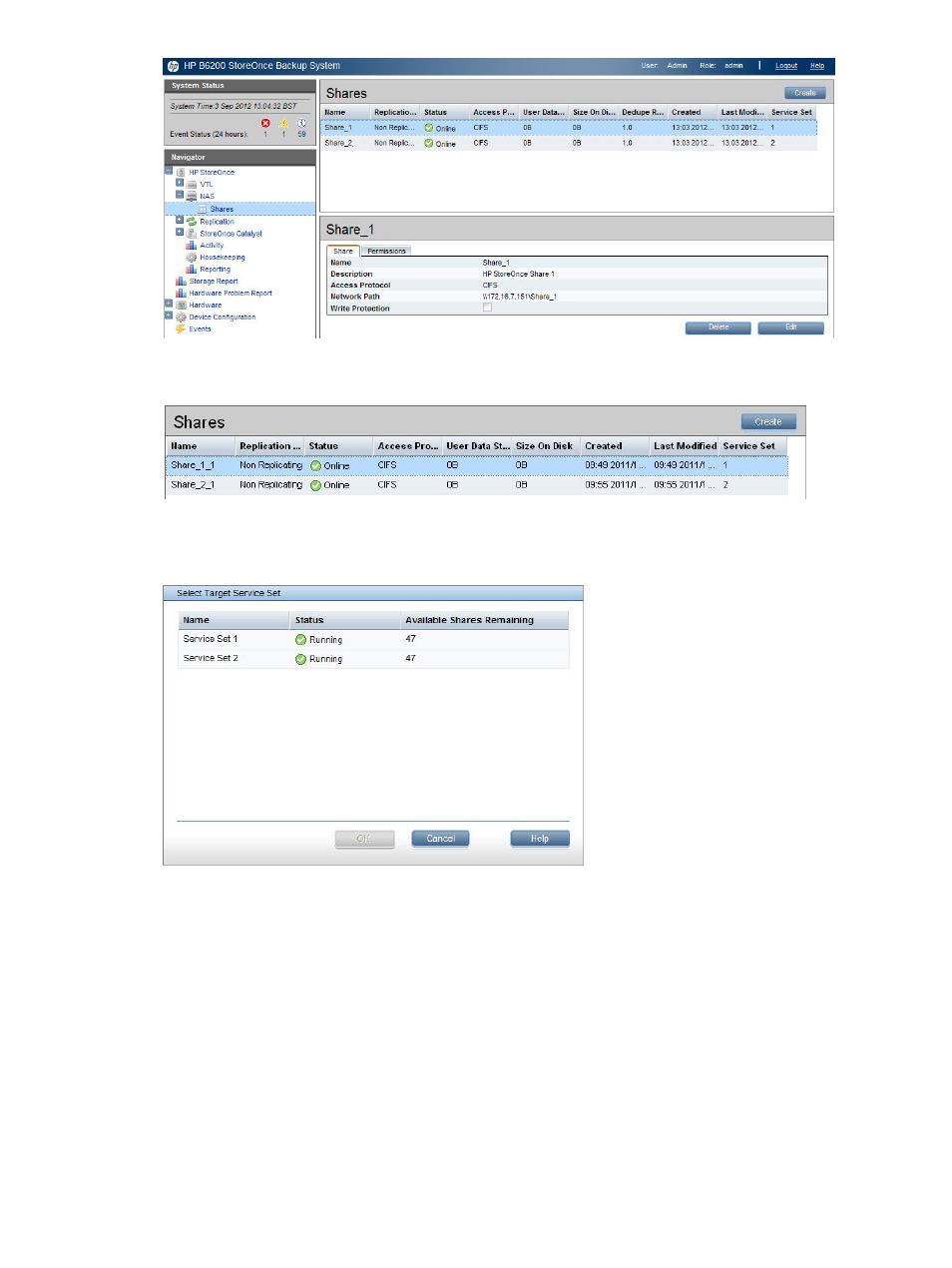Open Reporting in the Navigator
Viewport: 952px width, 1268px height.
pyautogui.click(x=215, y=270)
